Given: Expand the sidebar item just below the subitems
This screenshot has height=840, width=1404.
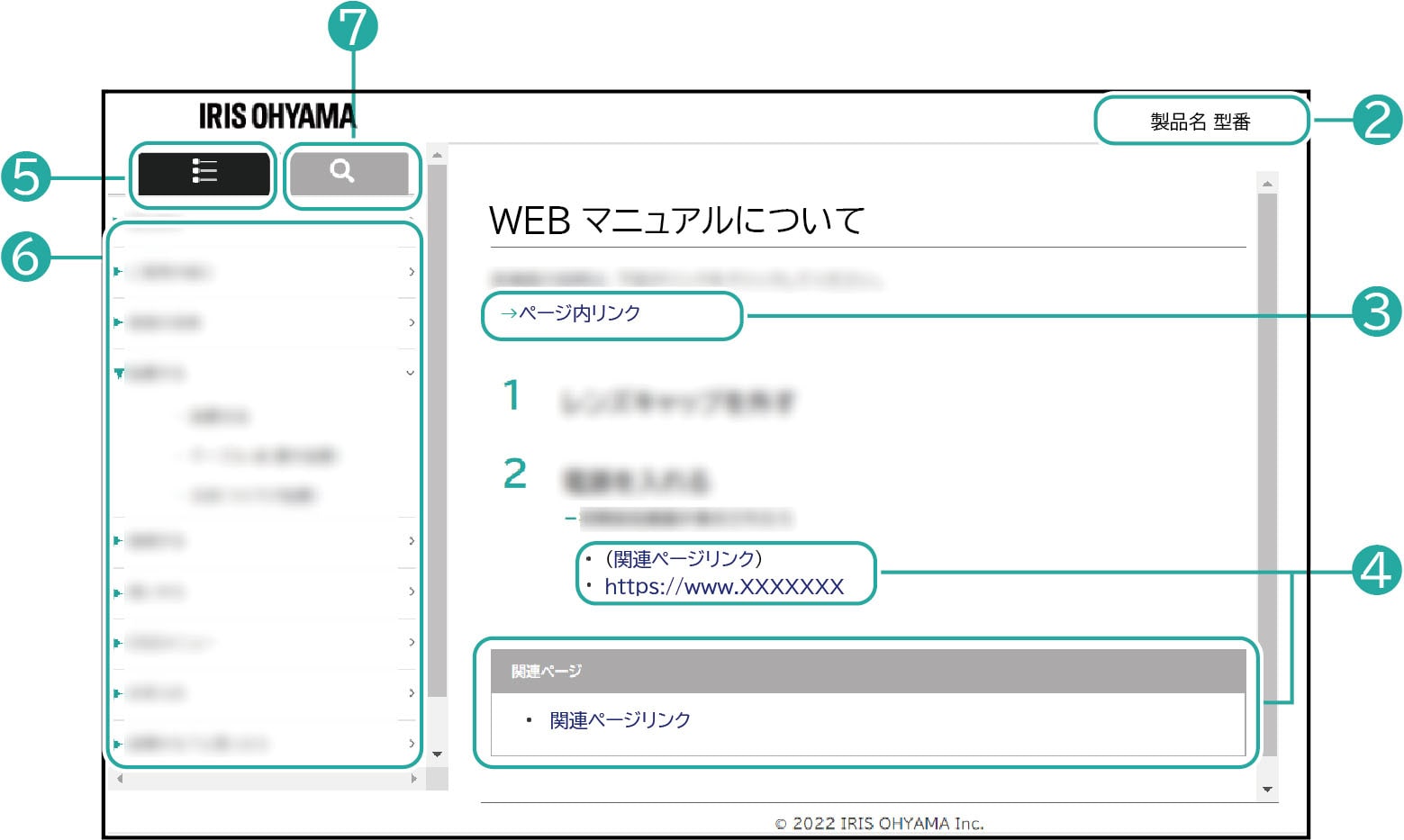Looking at the screenshot, I should [x=158, y=540].
